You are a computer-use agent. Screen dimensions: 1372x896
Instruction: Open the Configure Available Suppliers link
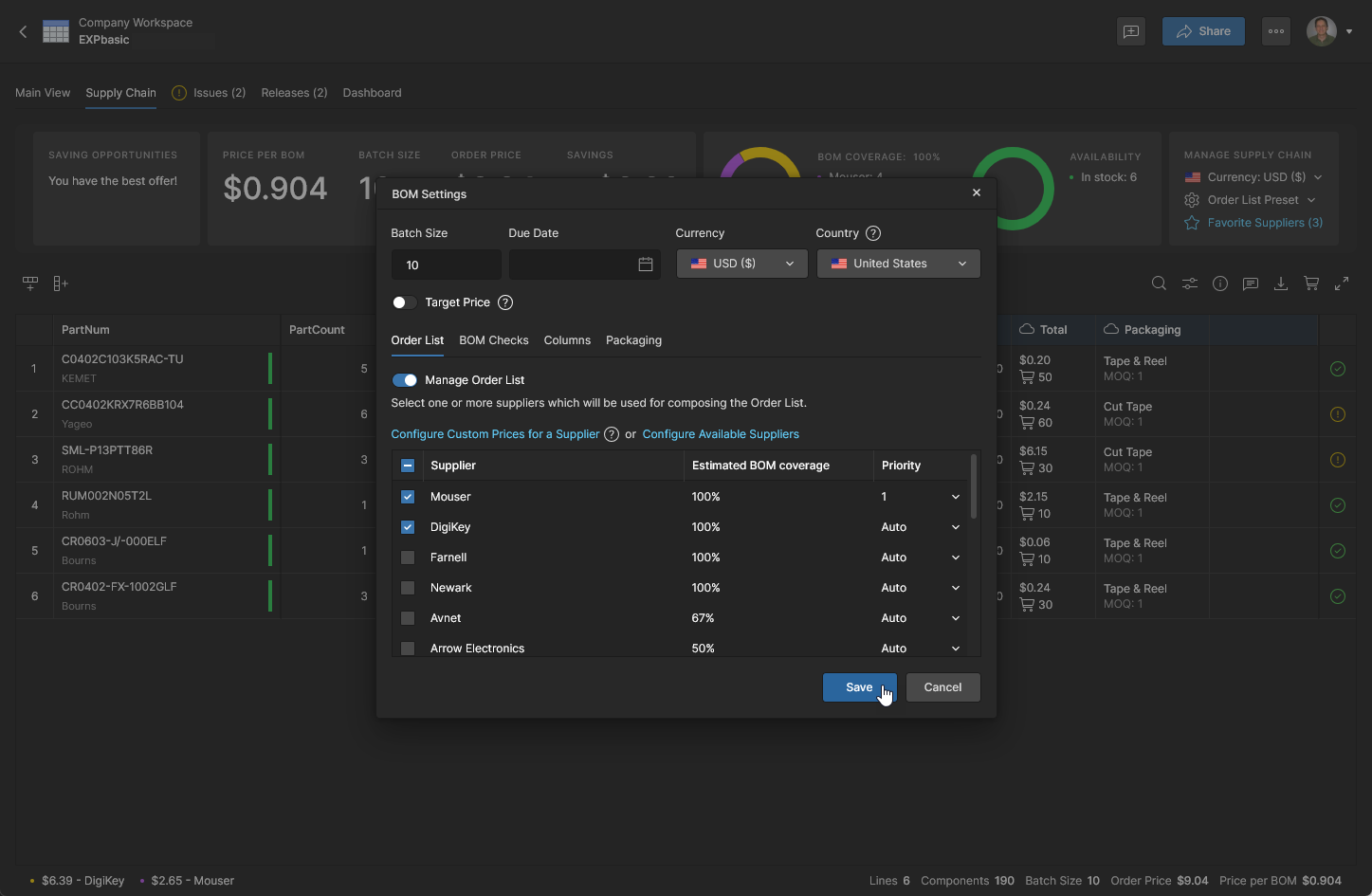721,434
